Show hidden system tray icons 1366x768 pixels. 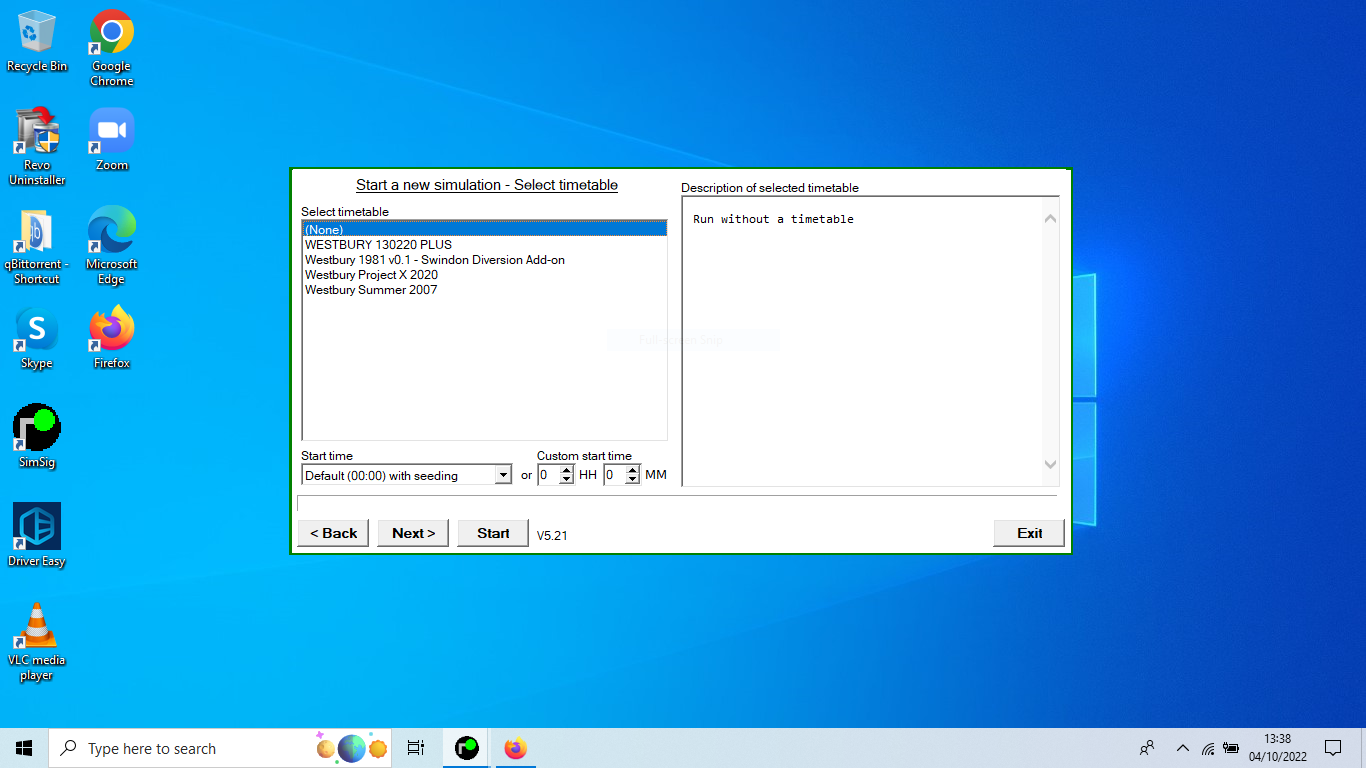click(x=1182, y=748)
